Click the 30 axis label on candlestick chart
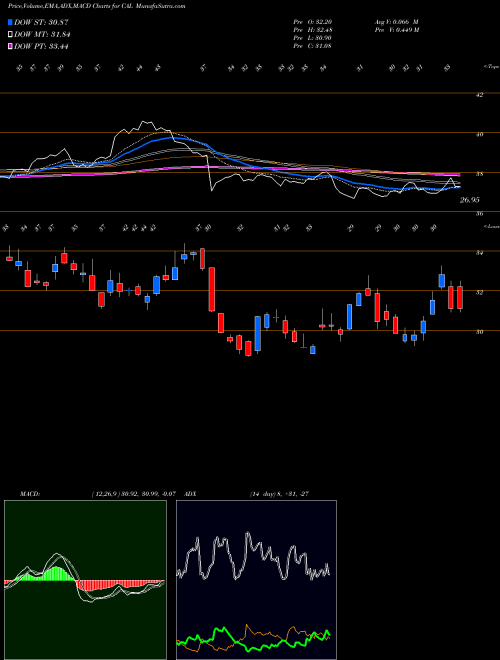This screenshot has height=660, width=500. (x=479, y=332)
